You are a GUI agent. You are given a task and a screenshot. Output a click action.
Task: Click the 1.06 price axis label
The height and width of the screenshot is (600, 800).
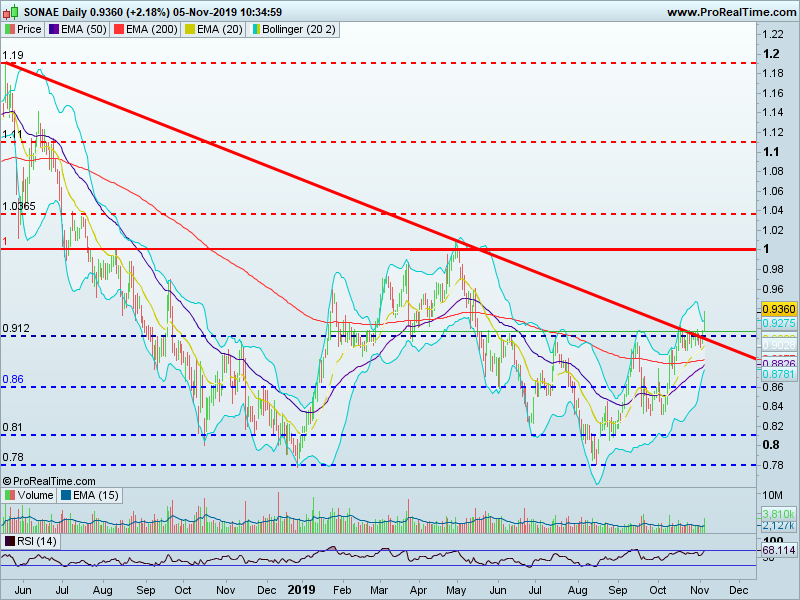[772, 191]
